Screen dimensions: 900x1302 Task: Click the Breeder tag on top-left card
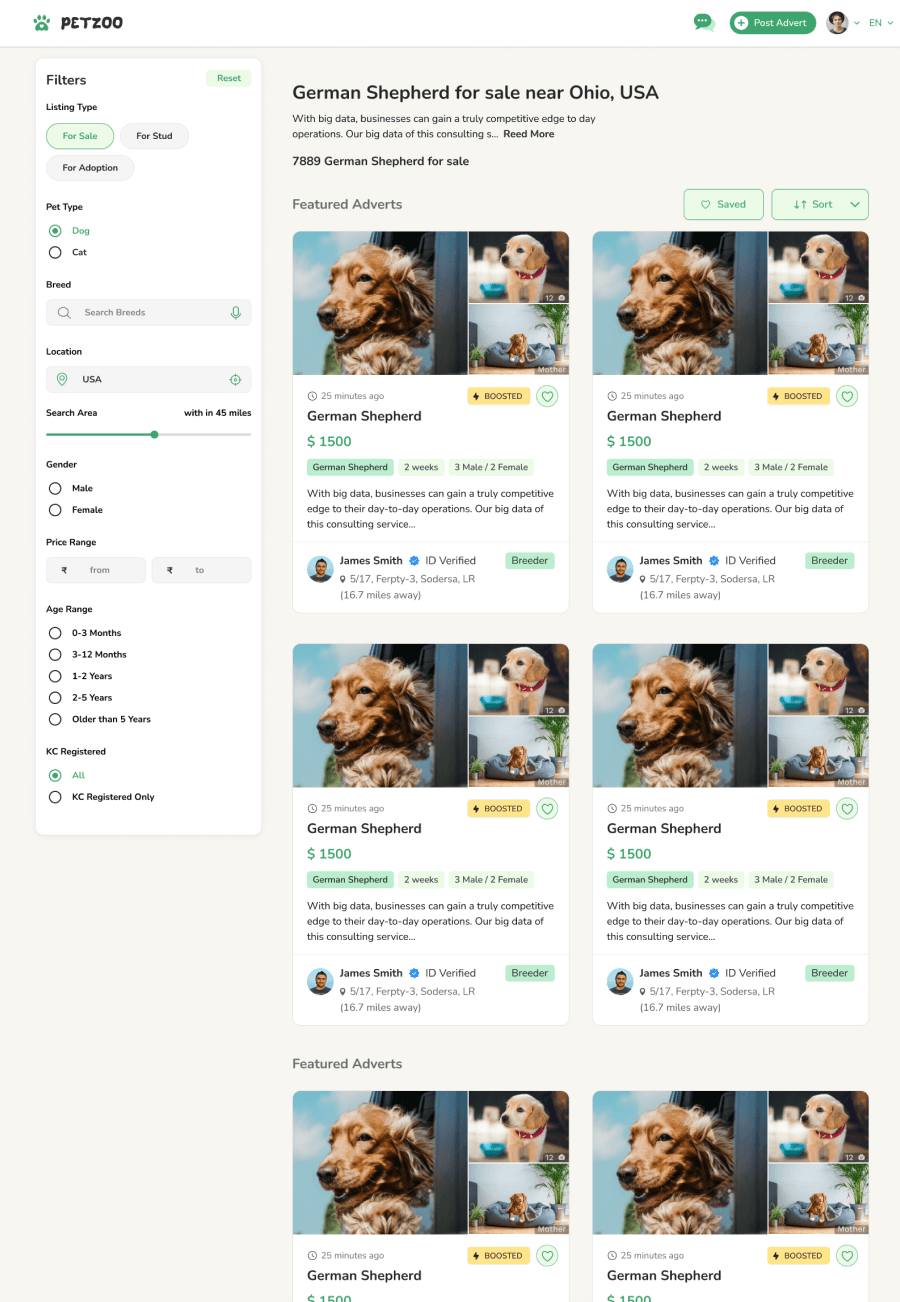530,561
